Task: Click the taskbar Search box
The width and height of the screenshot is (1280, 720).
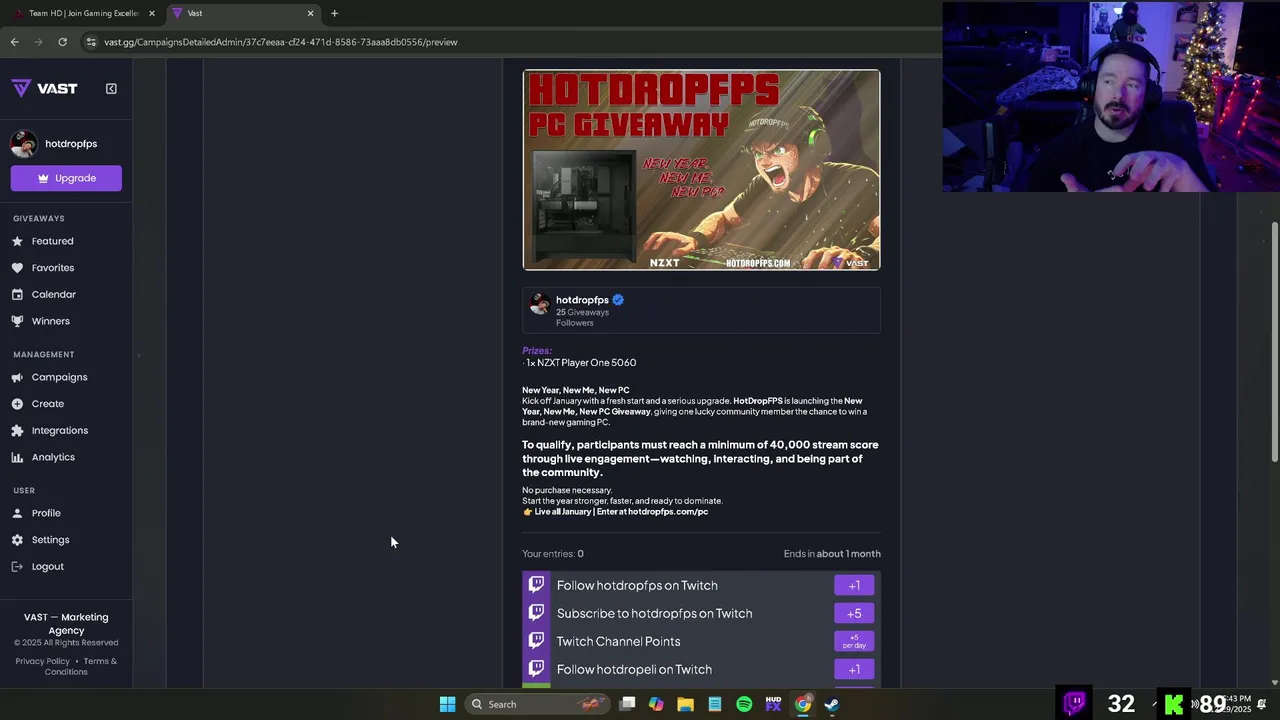Action: 538,704
